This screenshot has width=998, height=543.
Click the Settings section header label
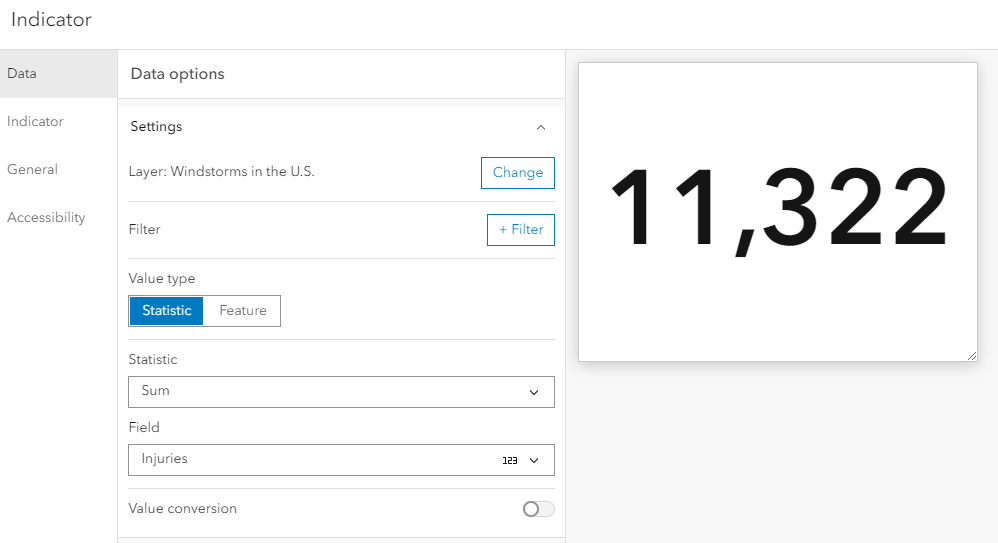point(157,127)
